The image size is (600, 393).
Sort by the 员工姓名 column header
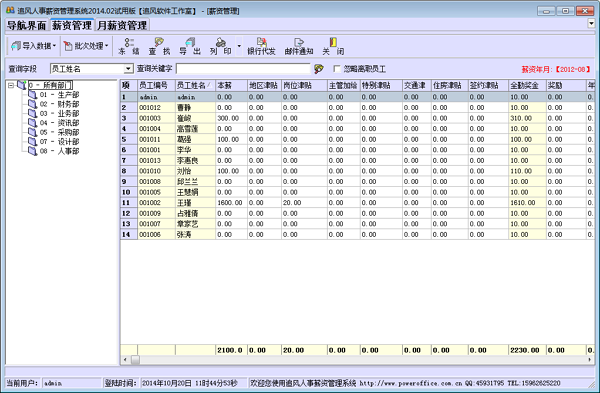[x=195, y=86]
